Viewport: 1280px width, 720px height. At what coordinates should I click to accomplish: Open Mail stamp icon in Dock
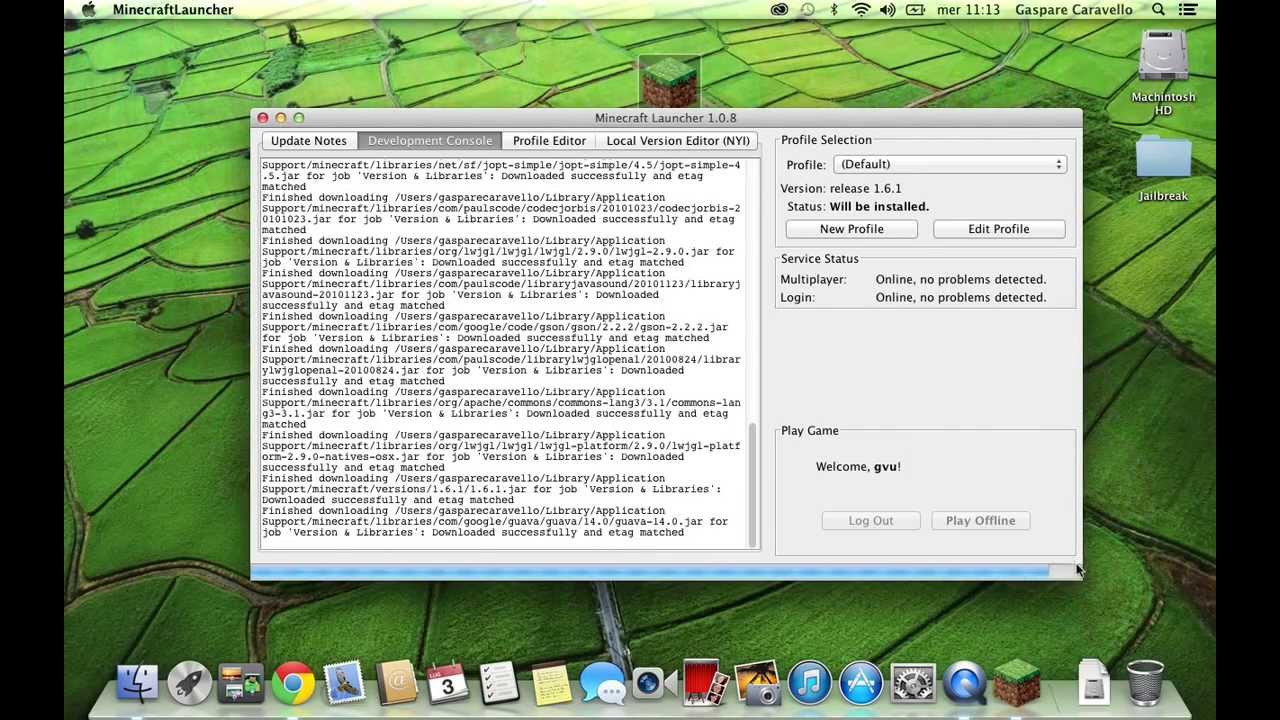345,683
